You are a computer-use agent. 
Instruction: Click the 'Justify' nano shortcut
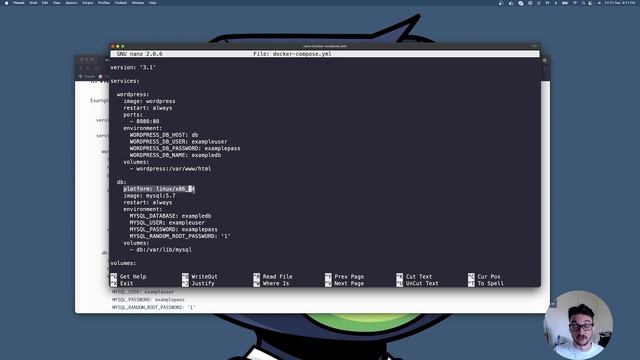pos(198,283)
